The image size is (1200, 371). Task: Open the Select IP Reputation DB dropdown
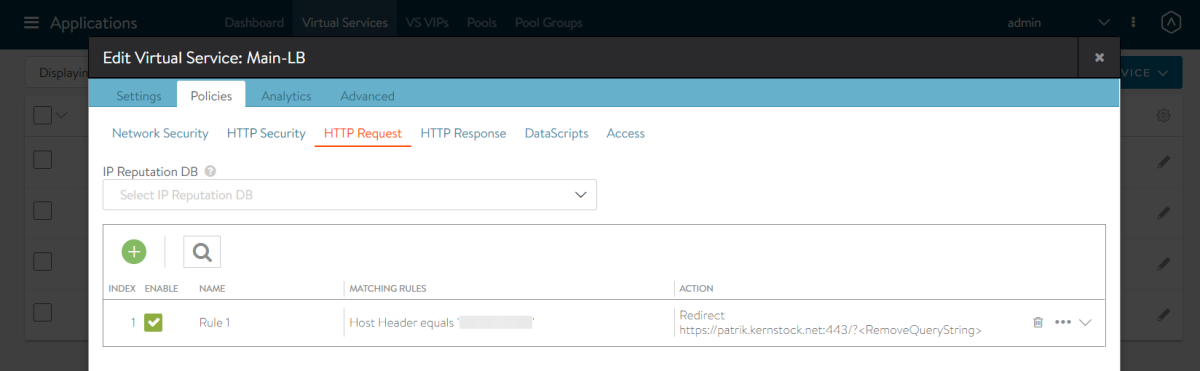click(350, 195)
